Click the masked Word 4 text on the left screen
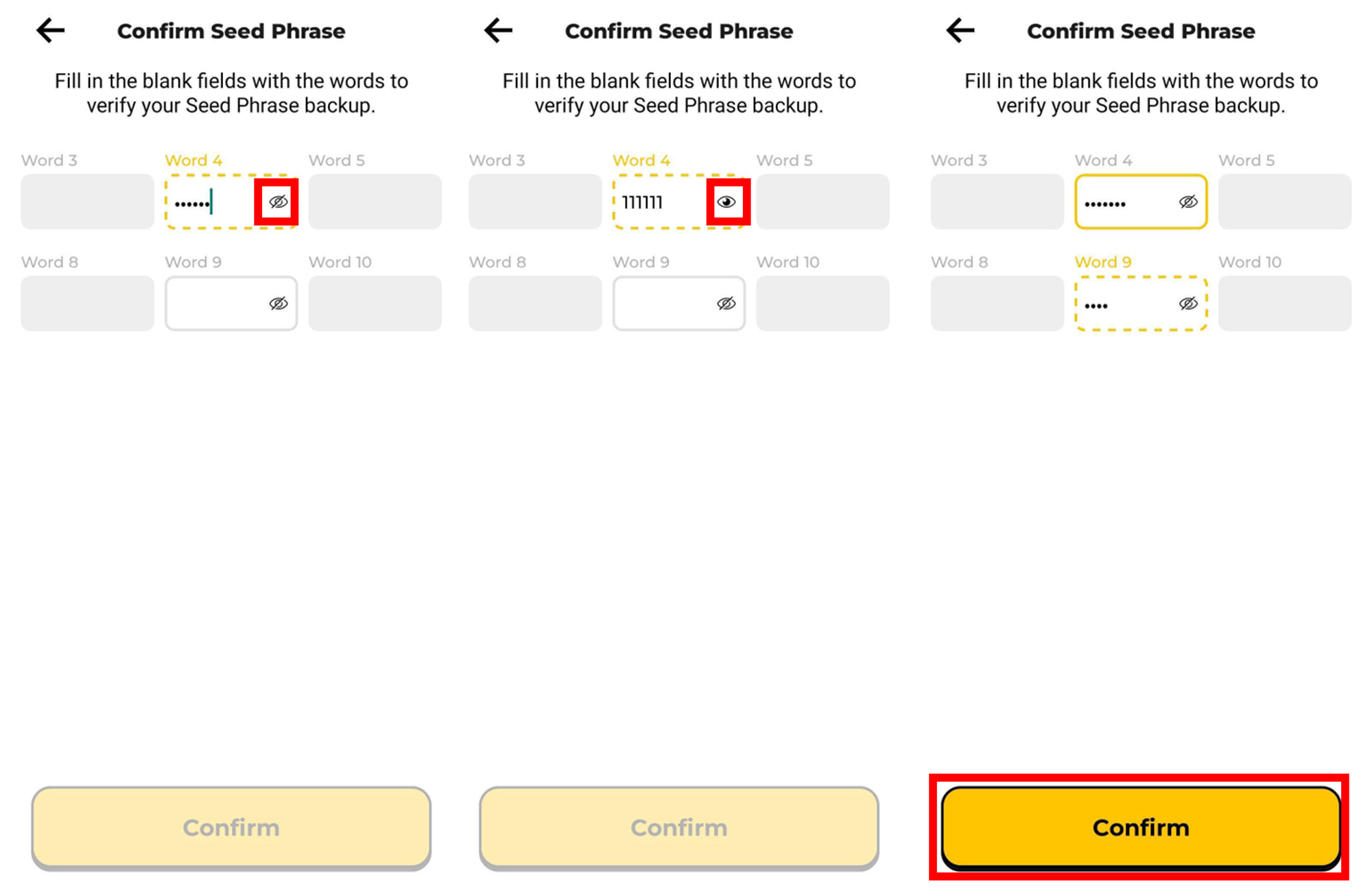The image size is (1372, 890). click(x=199, y=203)
